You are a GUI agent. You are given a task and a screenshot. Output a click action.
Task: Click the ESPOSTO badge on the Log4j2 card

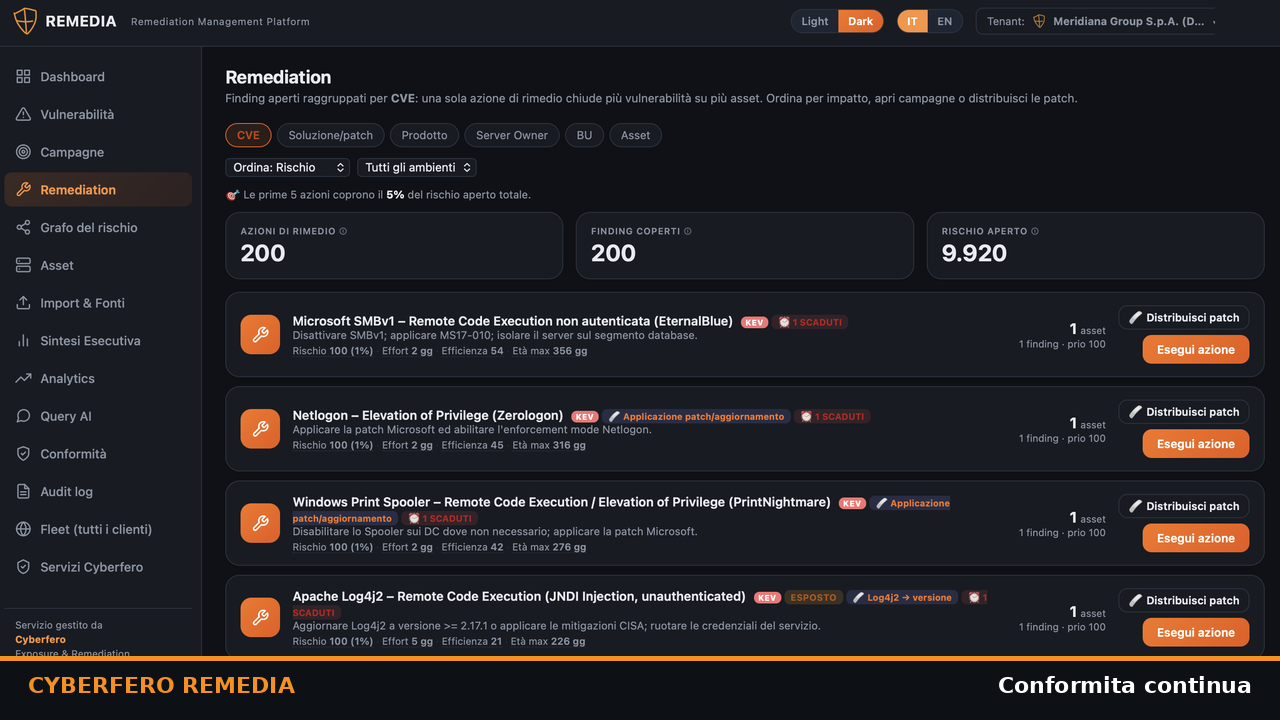(813, 597)
